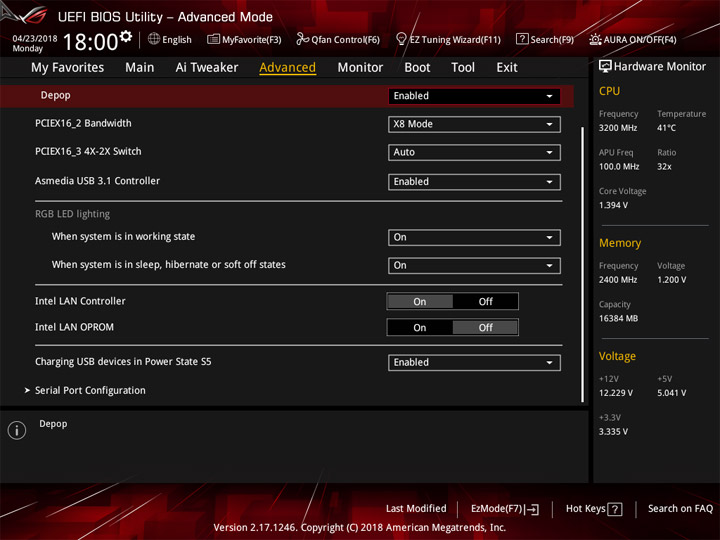Click the AURA ON/OFF light icon

595,39
